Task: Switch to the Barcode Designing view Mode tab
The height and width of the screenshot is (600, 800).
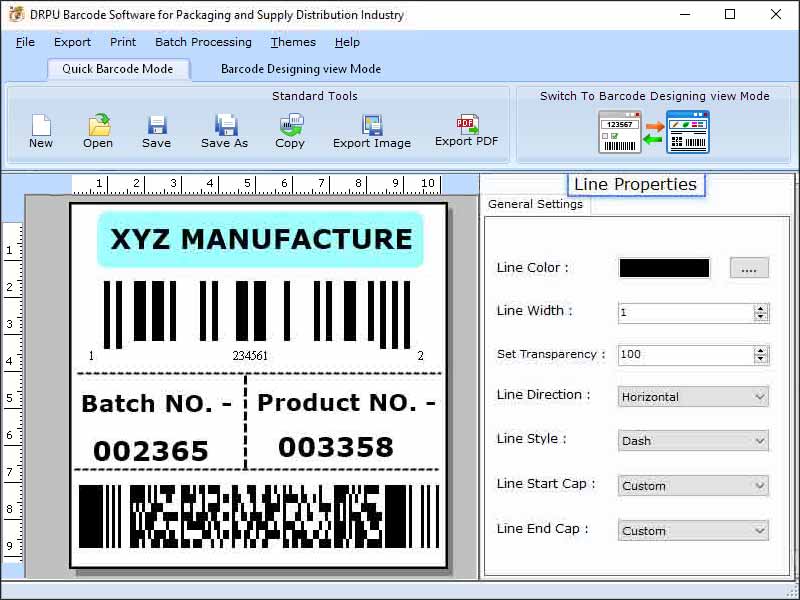Action: [x=298, y=69]
